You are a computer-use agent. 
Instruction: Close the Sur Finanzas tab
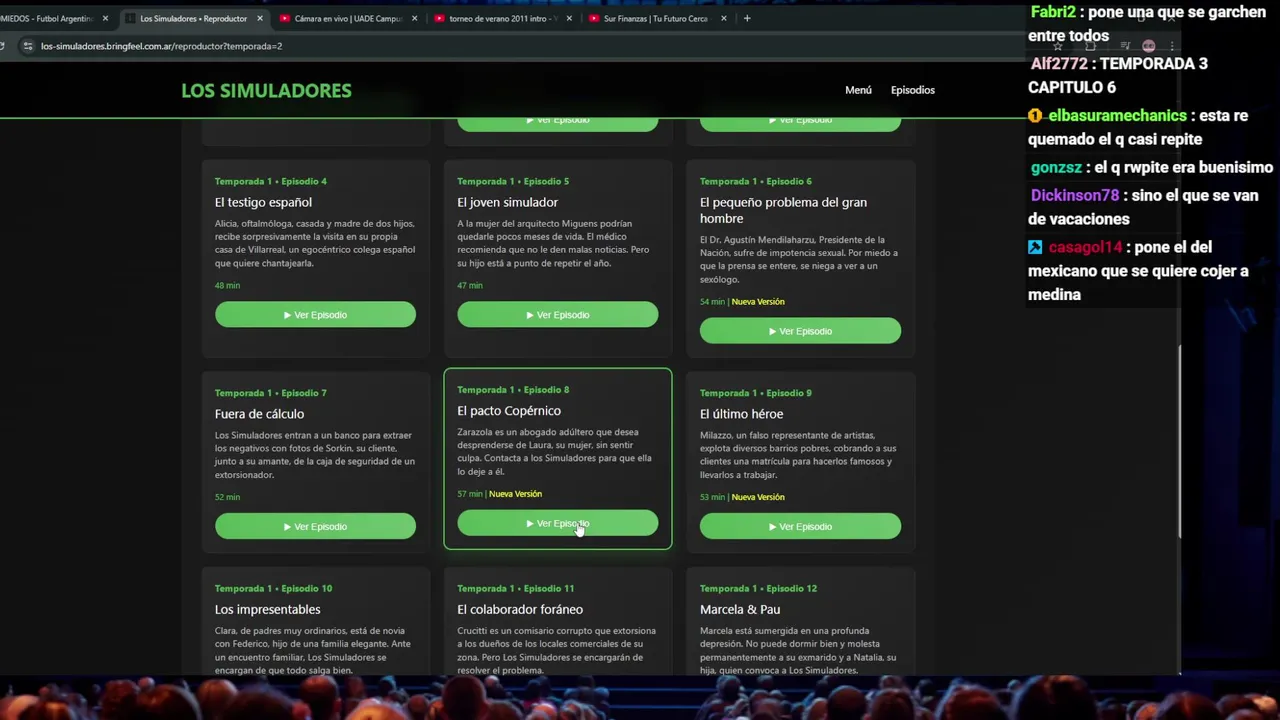[724, 18]
